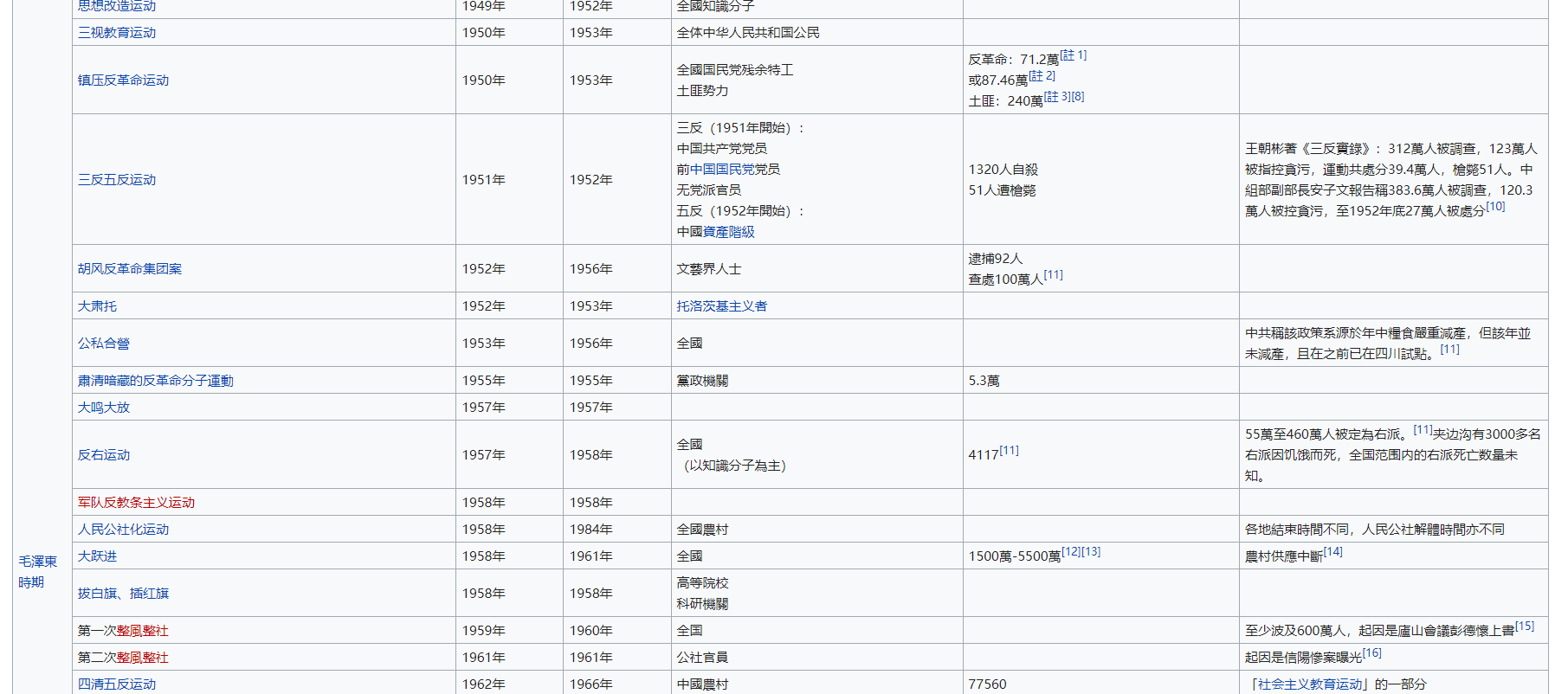Click reference [12] after 1500萬-5500萬

[1071, 552]
